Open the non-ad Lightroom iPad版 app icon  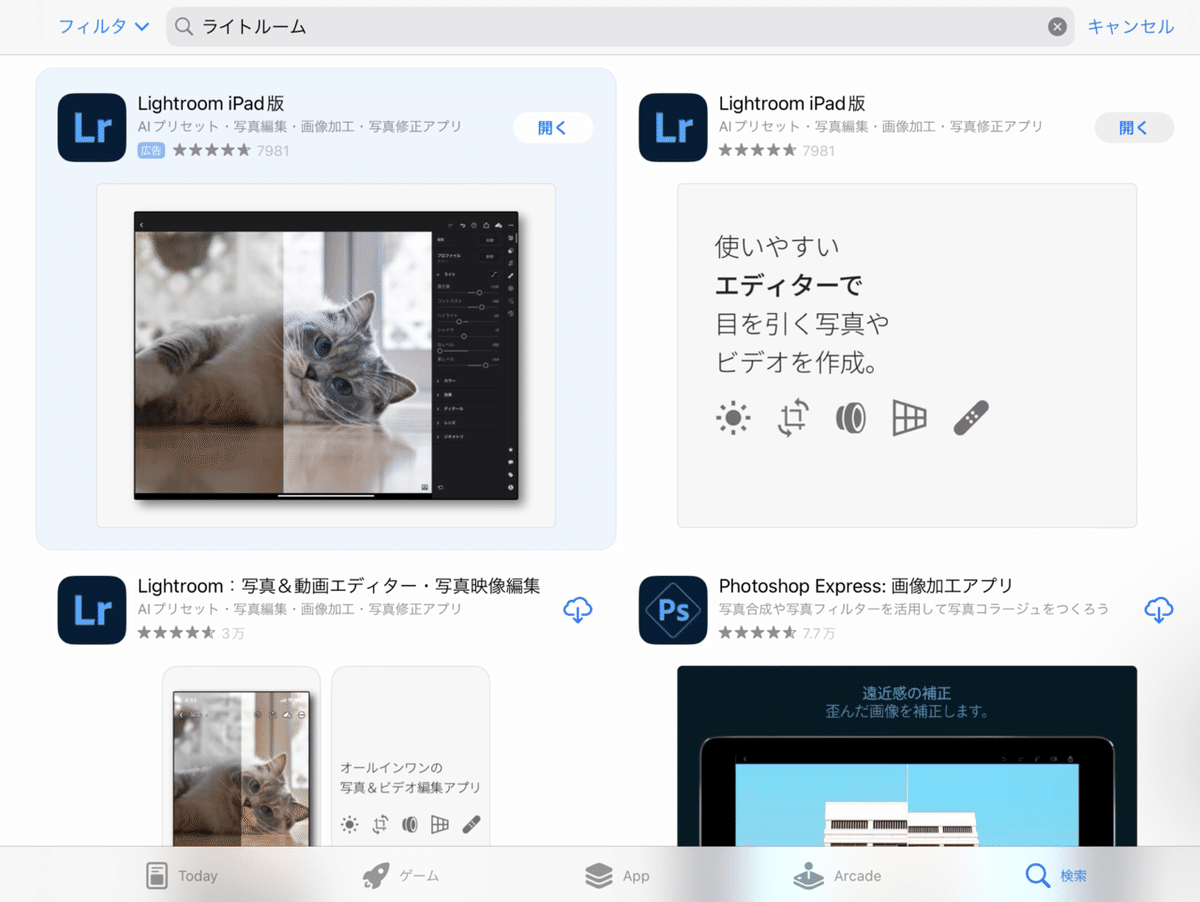tap(673, 127)
